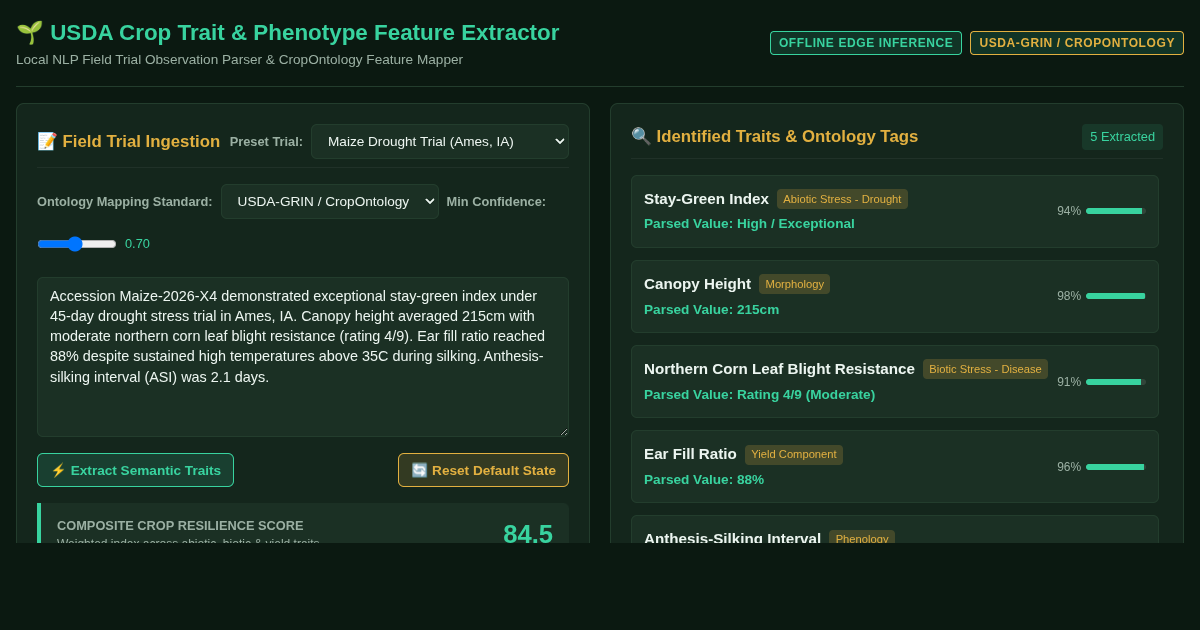The image size is (1200, 630).
Task: Click Parsed Value: 88% text
Action: click(x=704, y=480)
